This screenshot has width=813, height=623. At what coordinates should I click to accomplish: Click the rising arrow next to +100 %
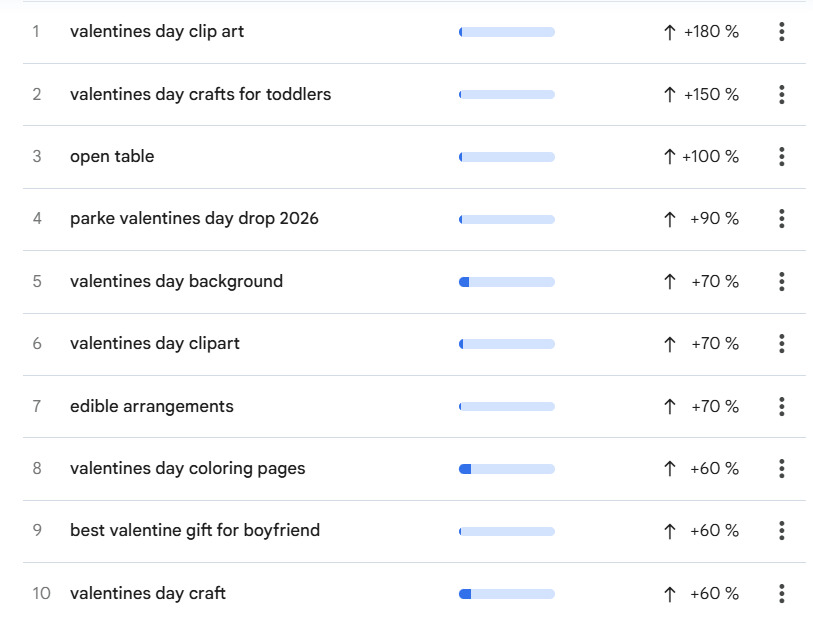[x=668, y=156]
